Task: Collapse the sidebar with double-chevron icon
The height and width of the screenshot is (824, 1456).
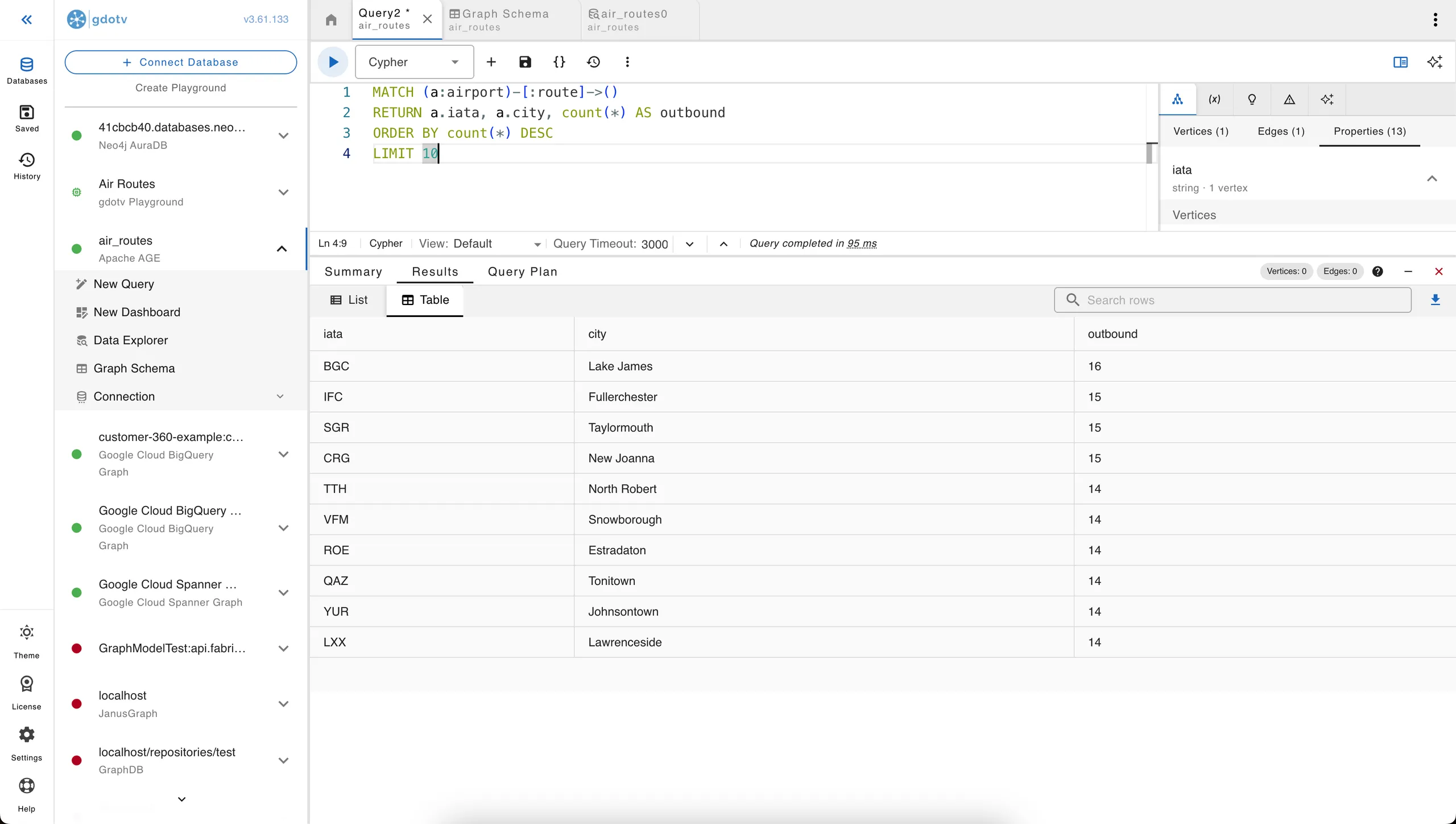Action: 26,20
